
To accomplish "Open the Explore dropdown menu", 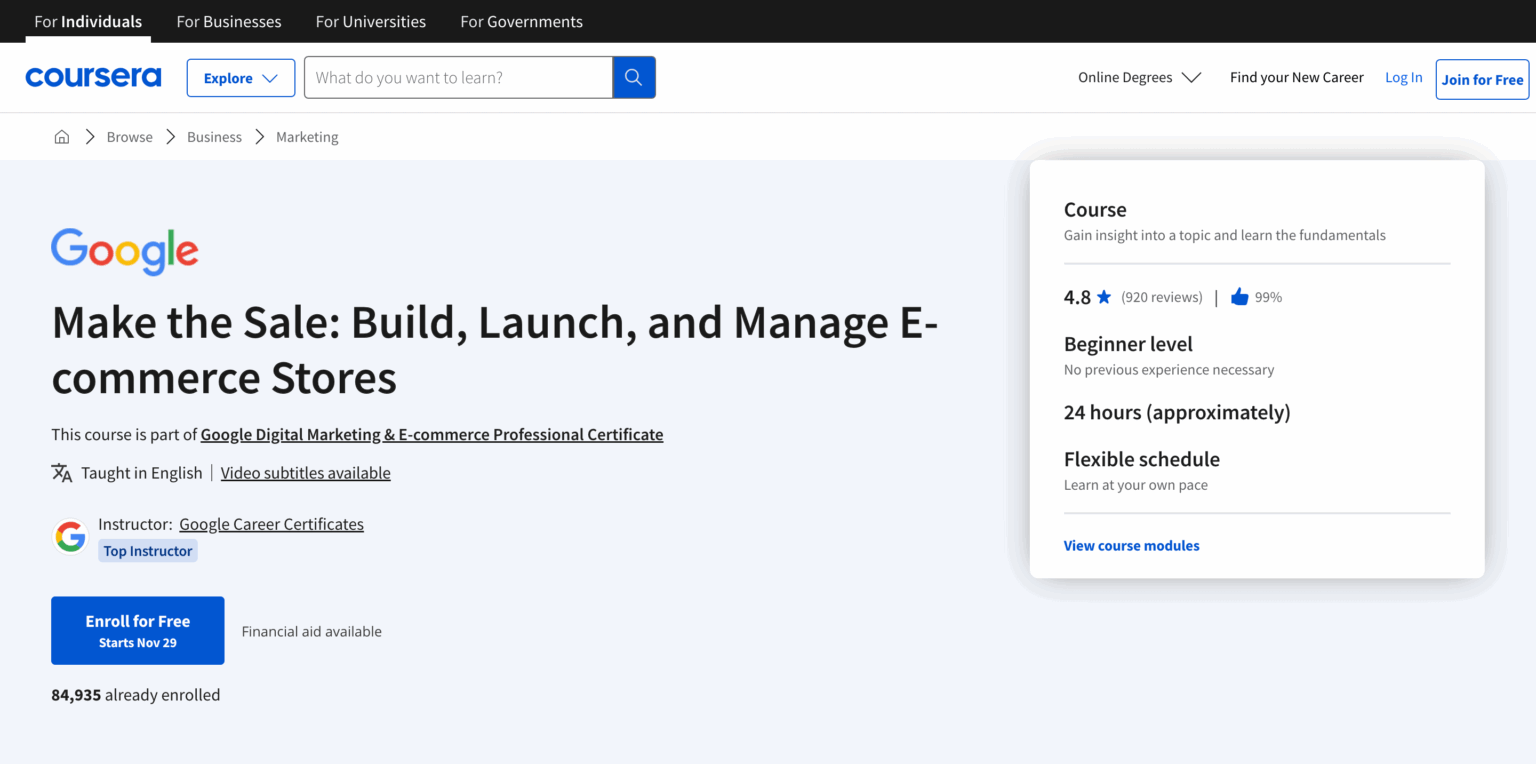I will click(x=241, y=78).
